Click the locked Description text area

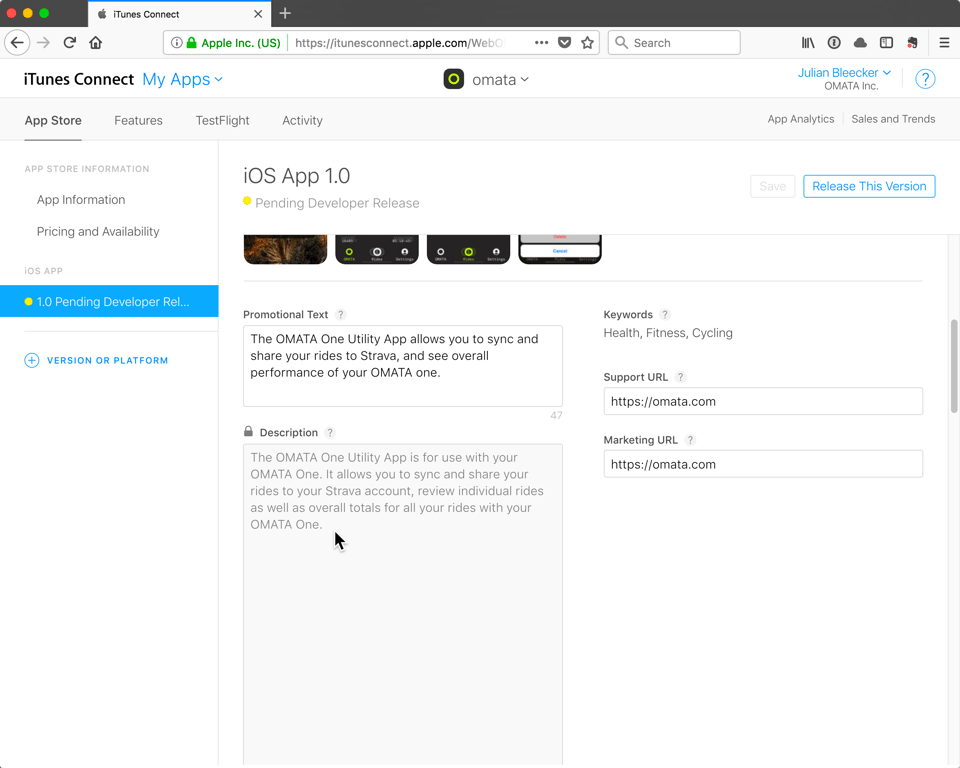pyautogui.click(x=403, y=604)
